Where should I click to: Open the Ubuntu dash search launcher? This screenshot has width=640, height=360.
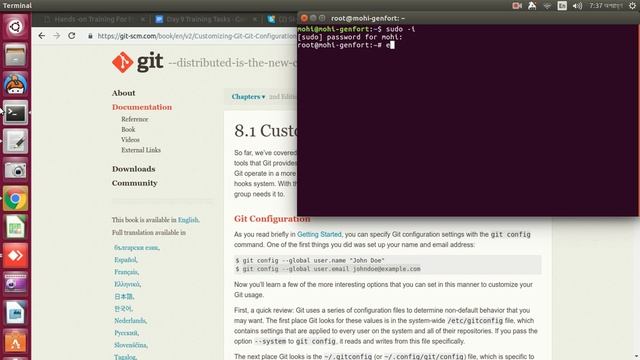pyautogui.click(x=16, y=27)
